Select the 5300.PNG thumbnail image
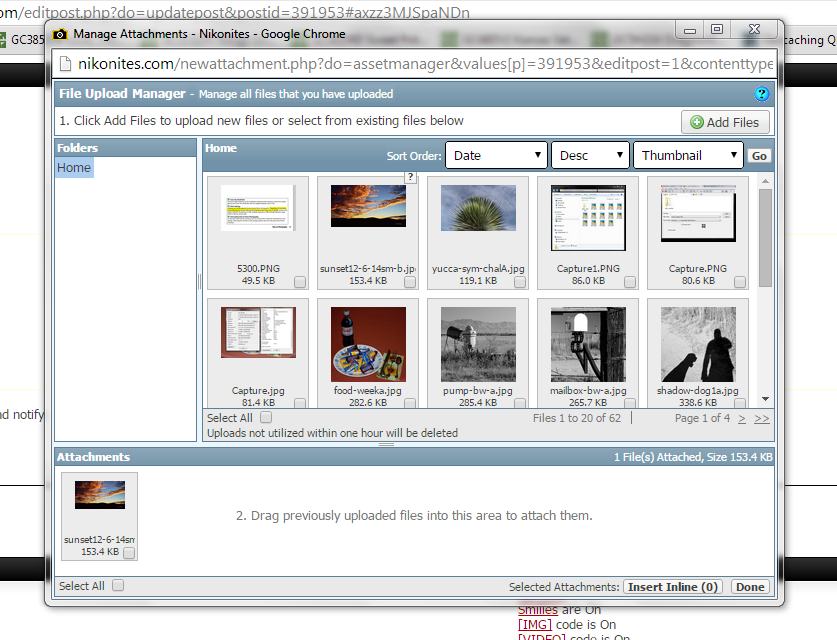 click(x=257, y=208)
